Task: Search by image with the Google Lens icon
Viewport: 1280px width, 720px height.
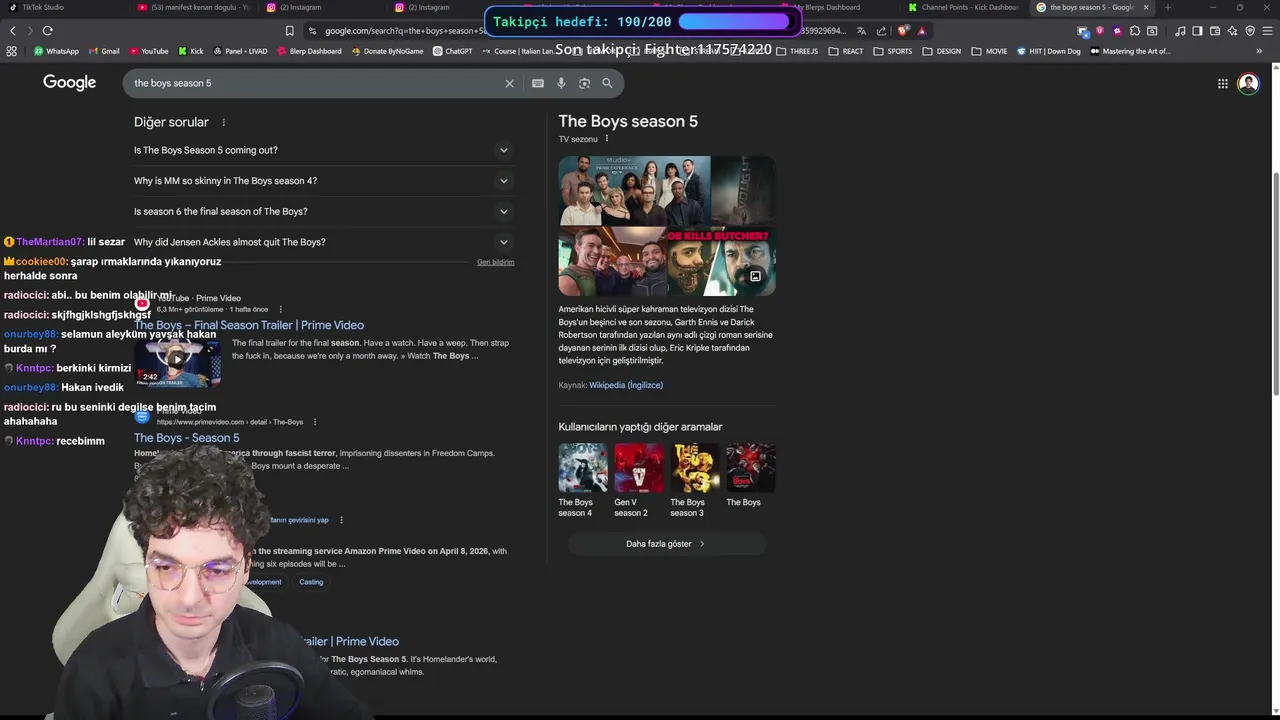Action: 584,83
